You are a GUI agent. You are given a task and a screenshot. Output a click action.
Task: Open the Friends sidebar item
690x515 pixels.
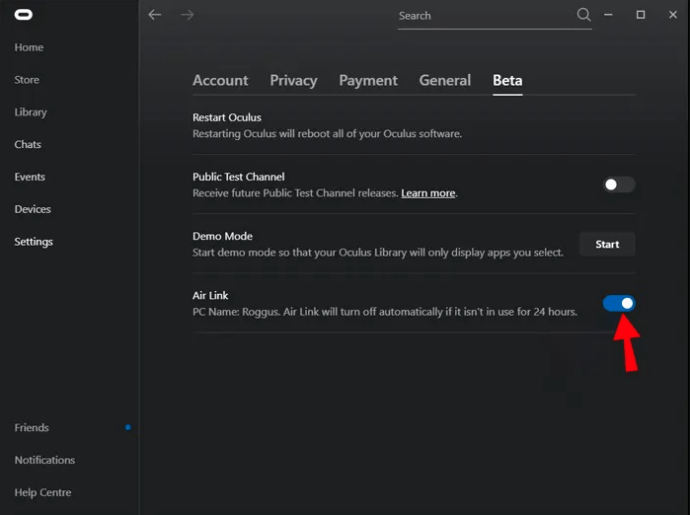coord(31,428)
